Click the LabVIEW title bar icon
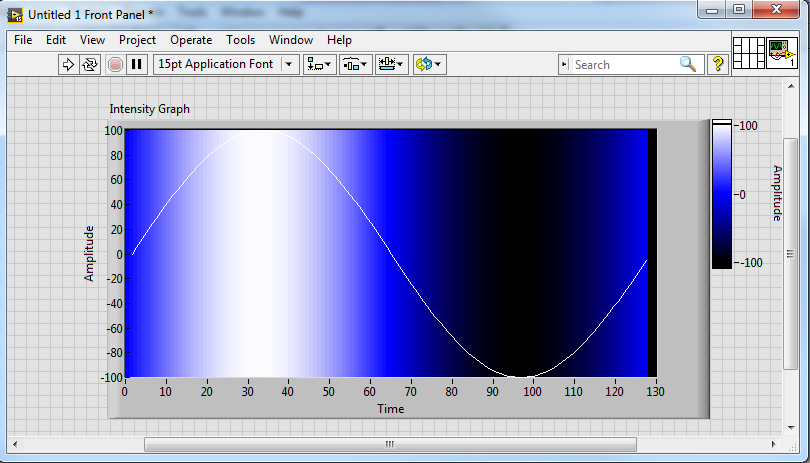 [14, 15]
